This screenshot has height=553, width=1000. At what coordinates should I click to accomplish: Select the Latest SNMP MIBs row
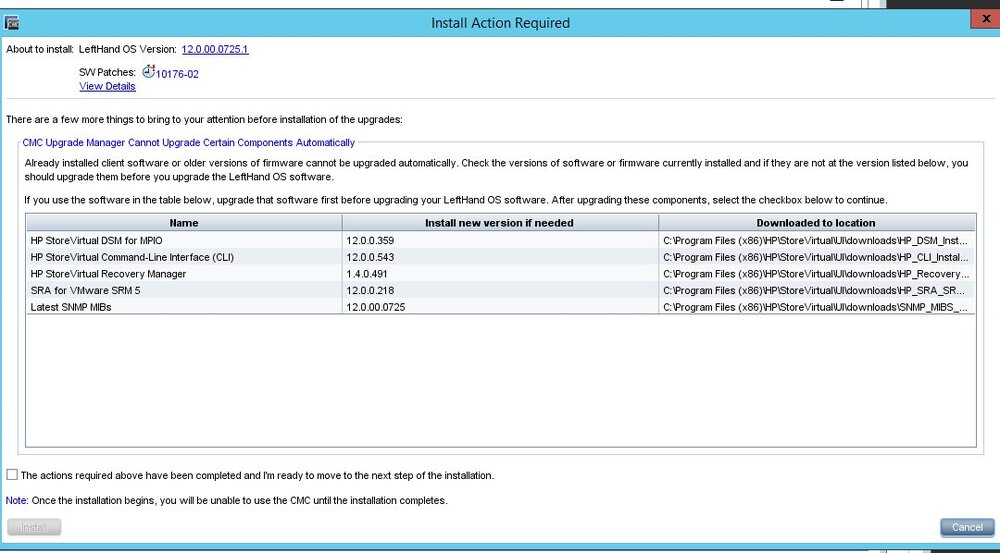[x=501, y=307]
